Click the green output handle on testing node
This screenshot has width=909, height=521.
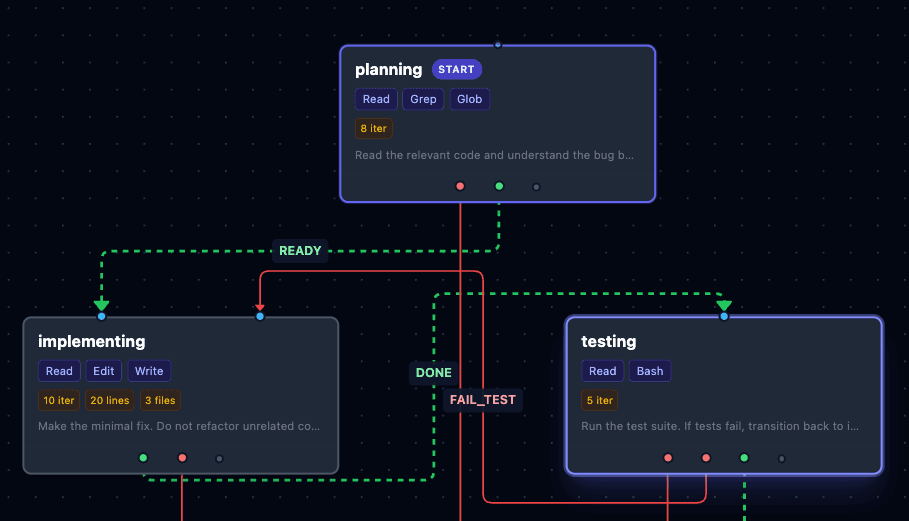tap(744, 458)
